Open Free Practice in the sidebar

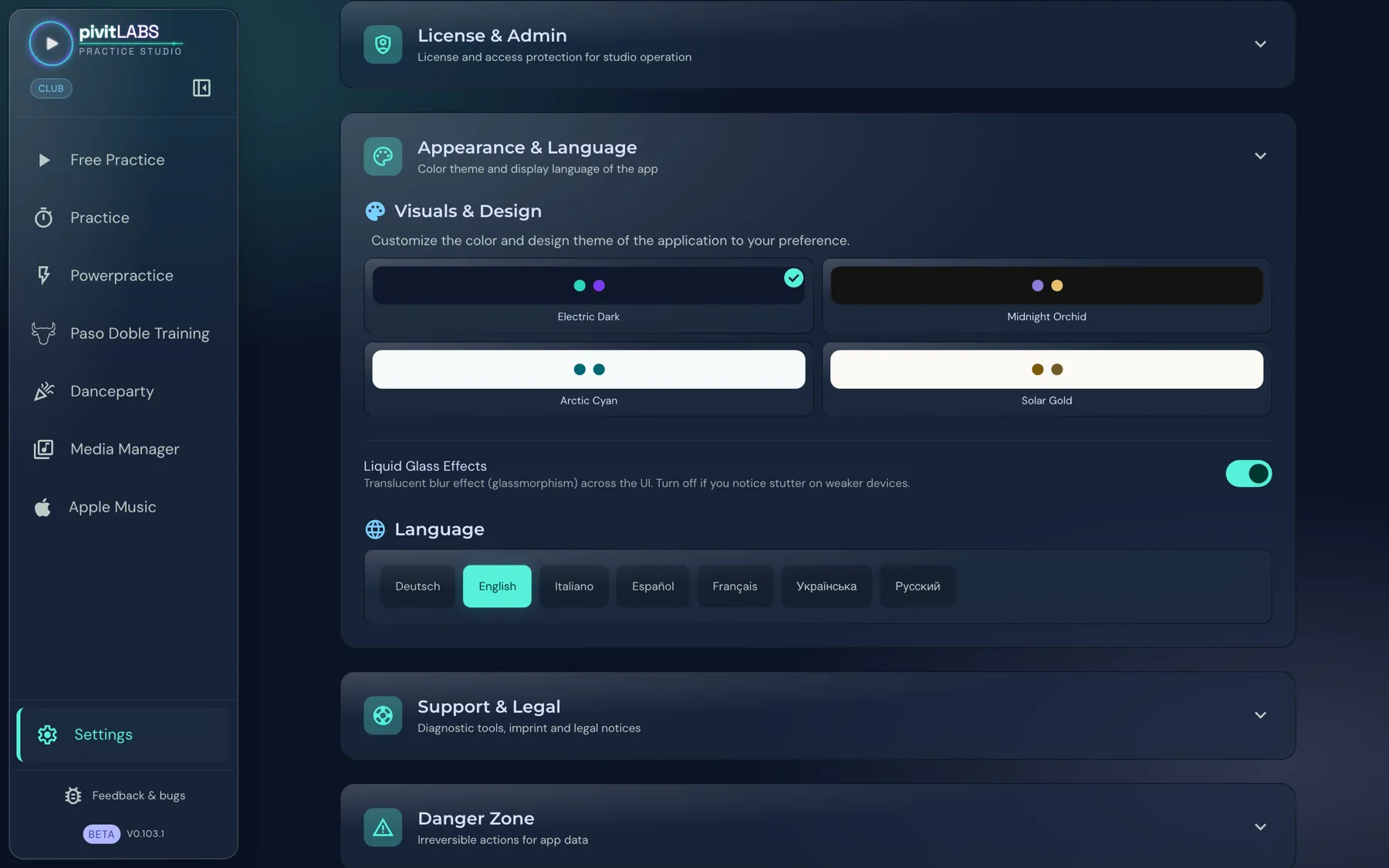click(123, 160)
